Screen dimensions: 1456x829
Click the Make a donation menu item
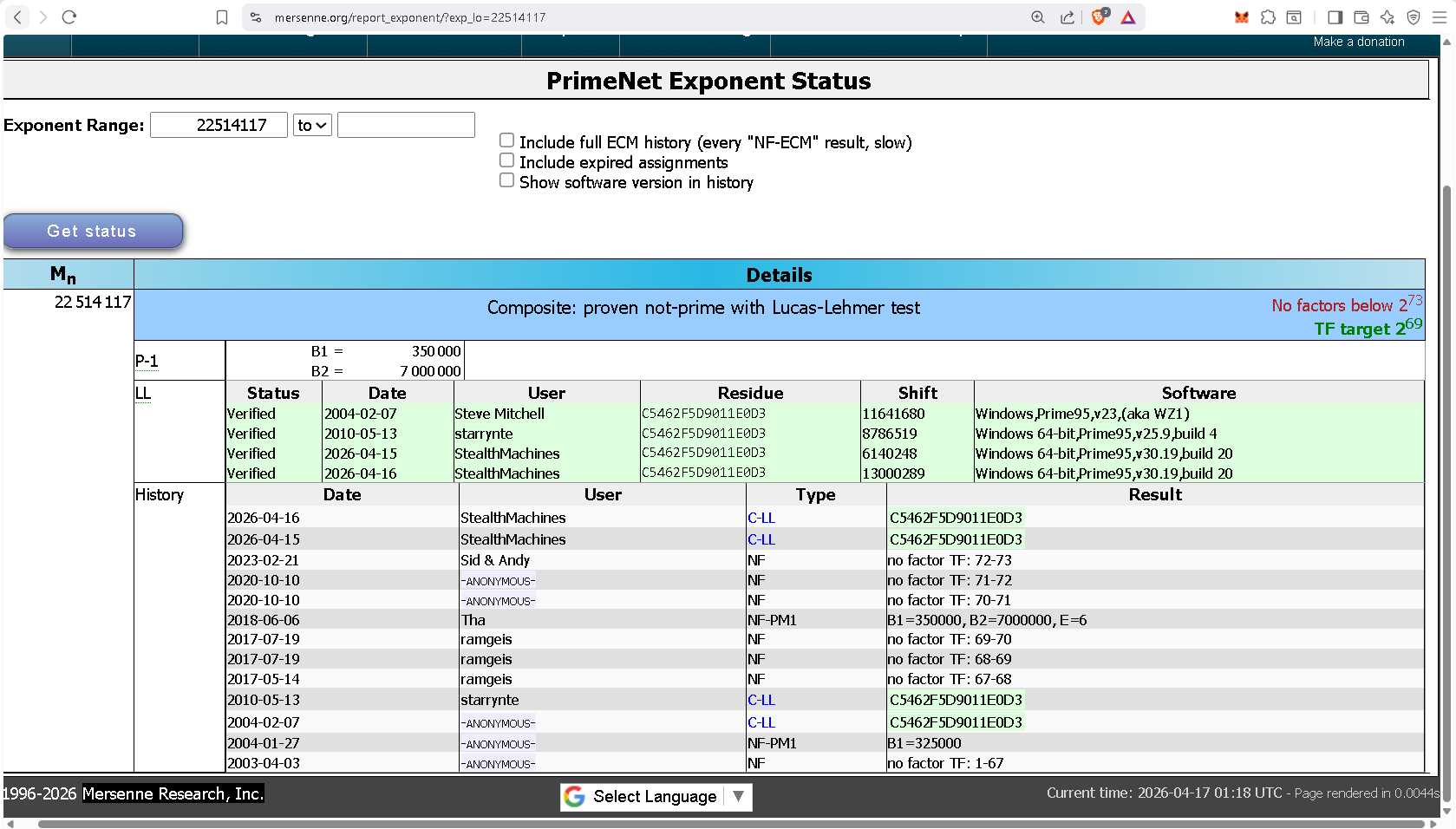click(1358, 42)
